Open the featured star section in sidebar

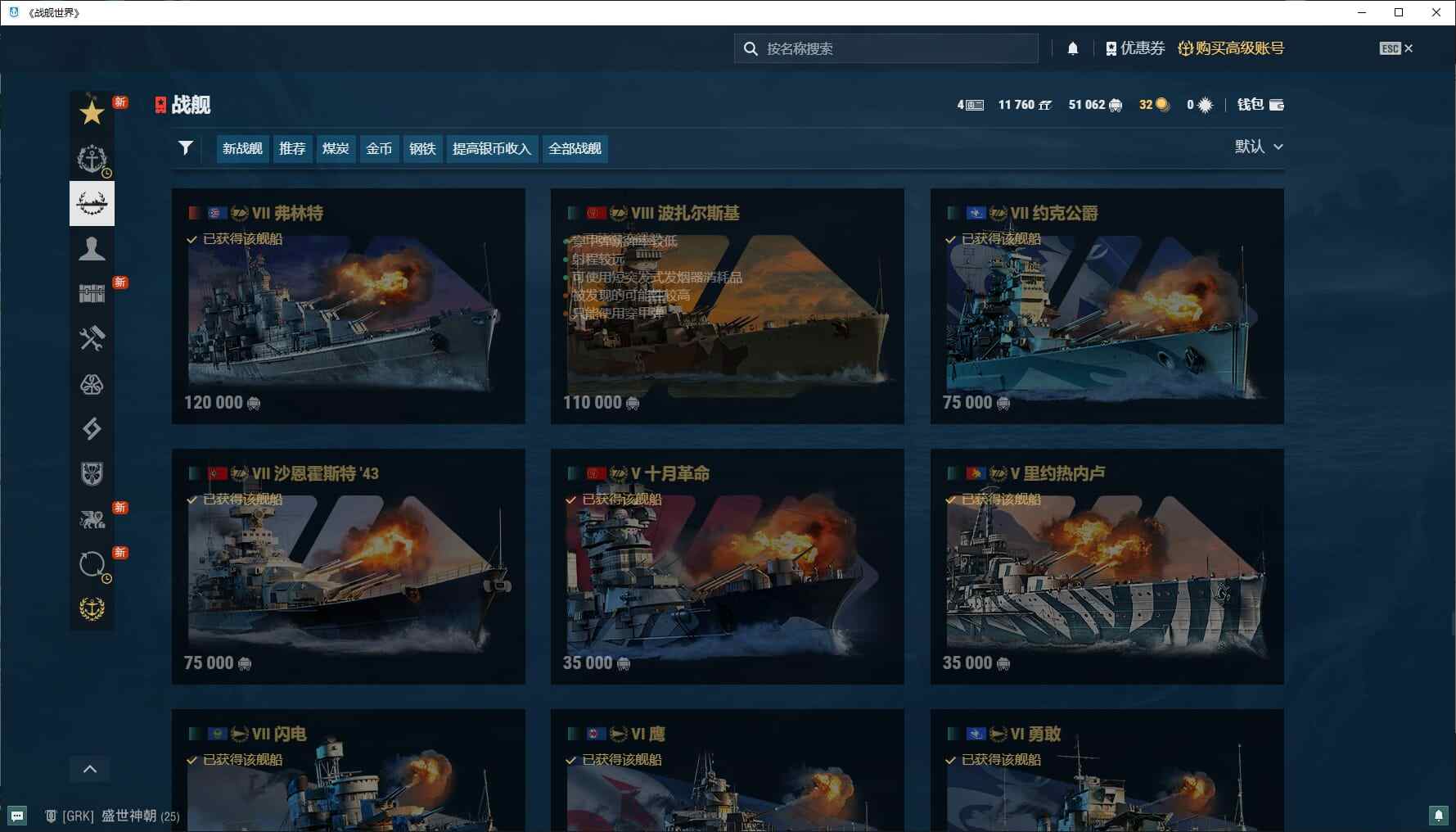pyautogui.click(x=92, y=112)
